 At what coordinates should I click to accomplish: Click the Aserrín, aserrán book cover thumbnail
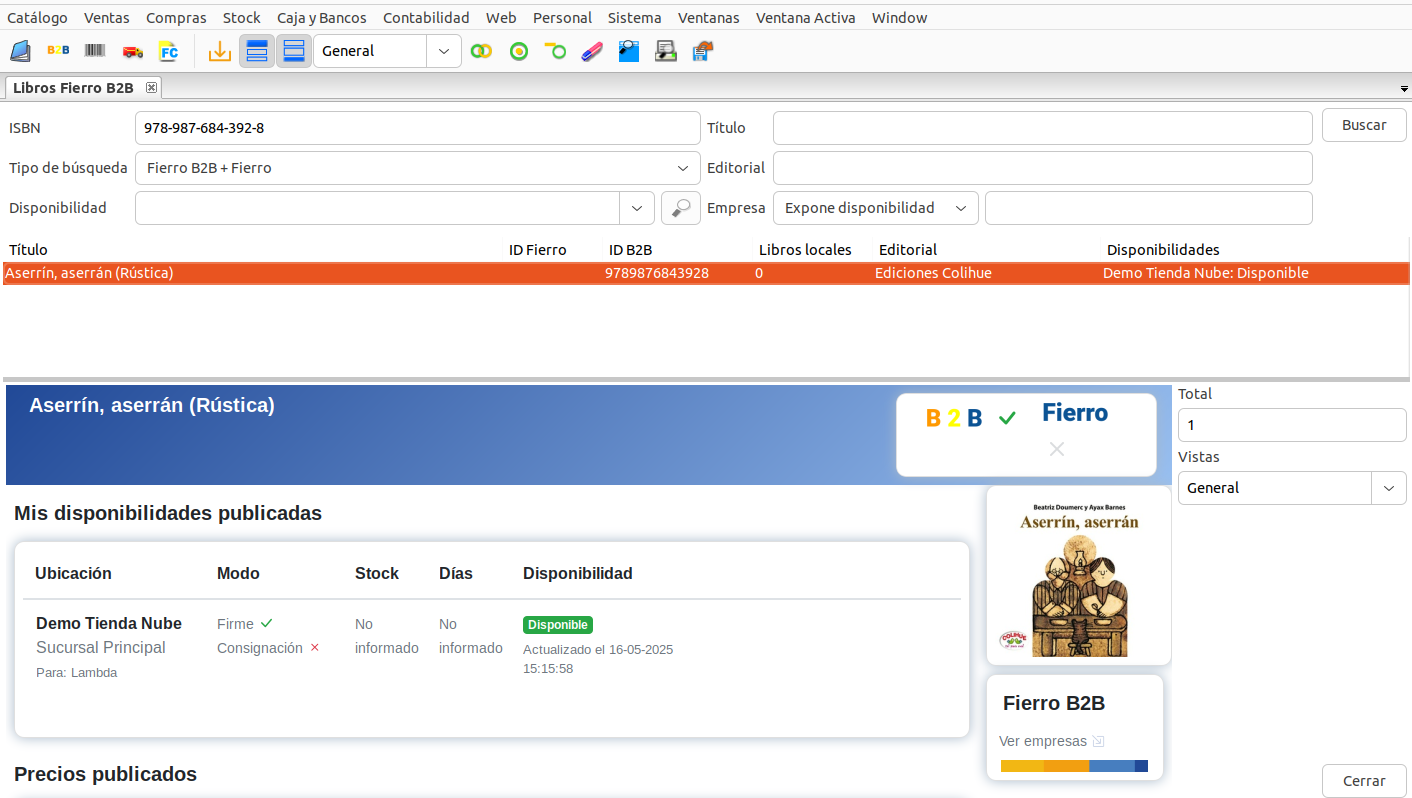[x=1079, y=576]
